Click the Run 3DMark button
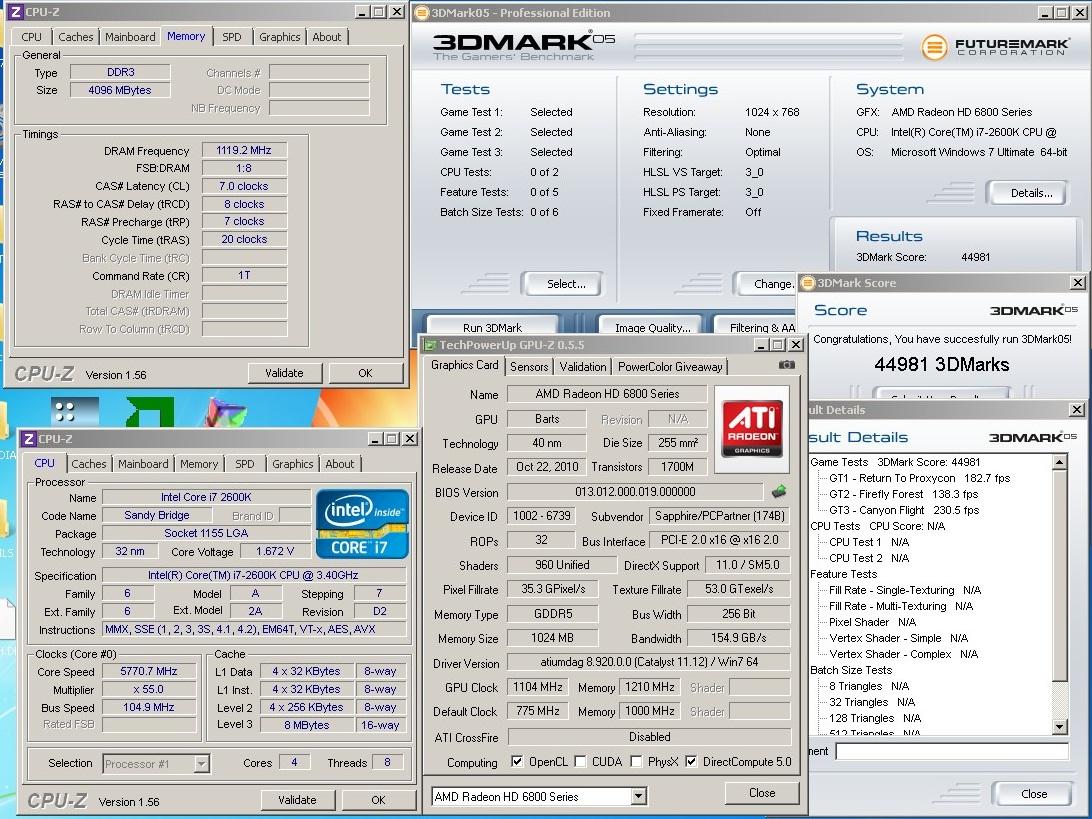 [x=492, y=327]
